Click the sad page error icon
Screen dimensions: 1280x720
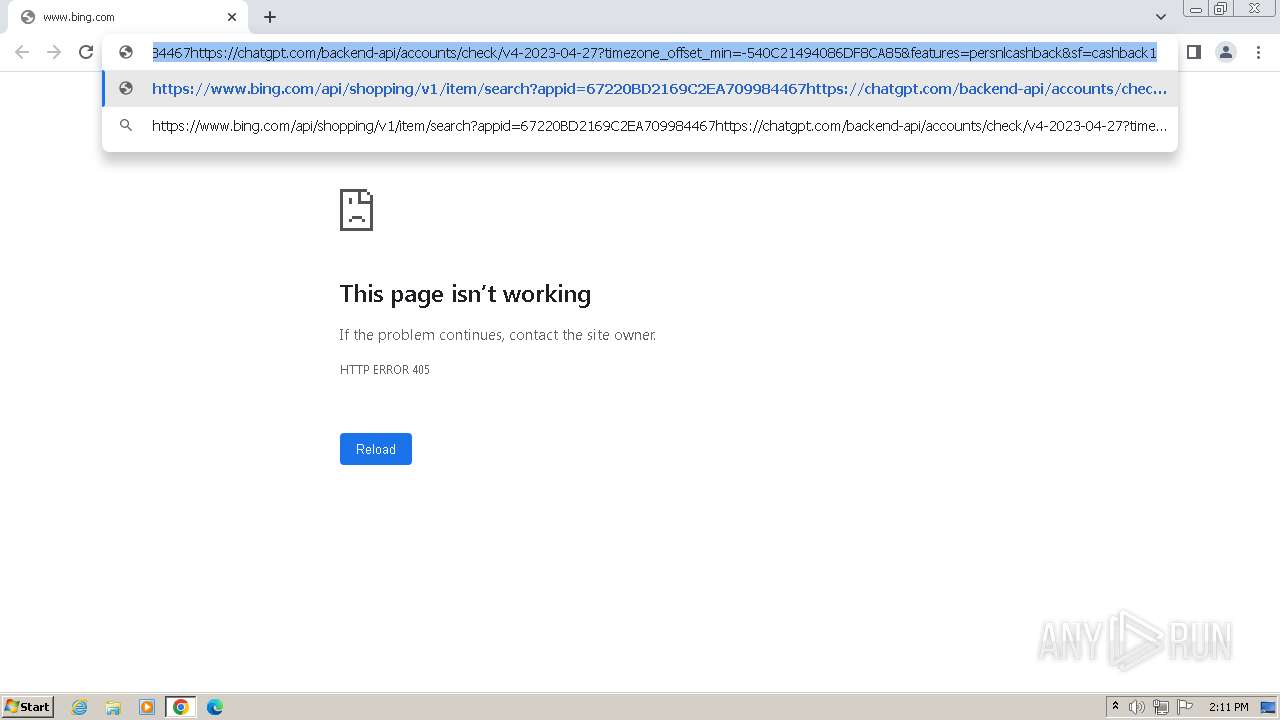click(356, 210)
